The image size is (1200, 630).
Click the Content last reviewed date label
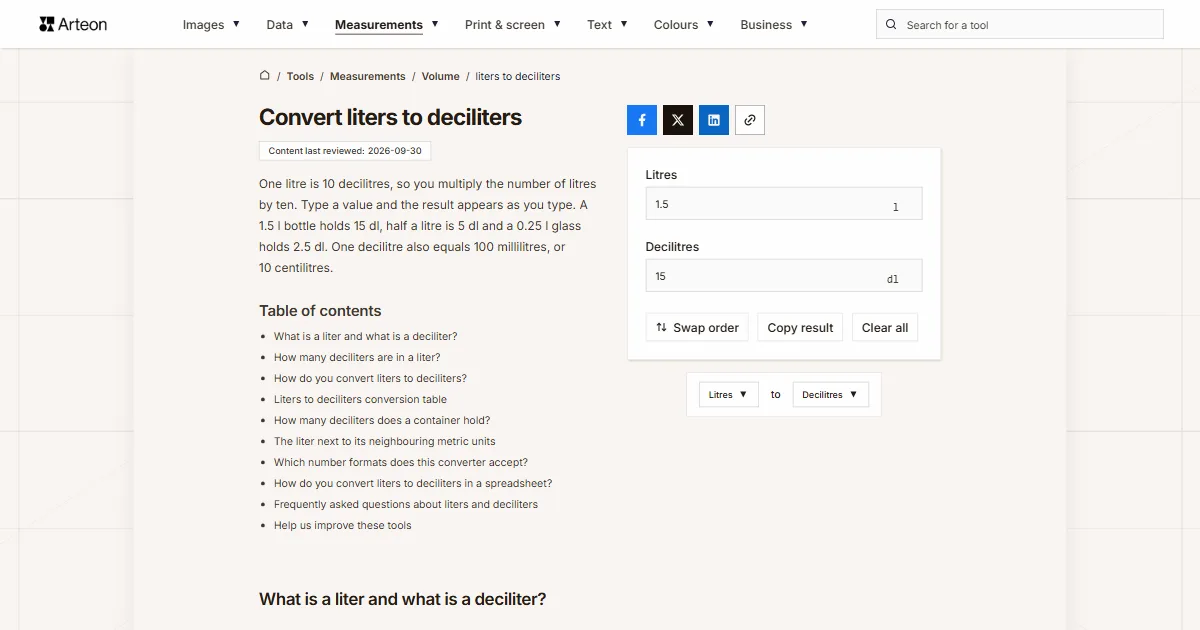coord(345,151)
